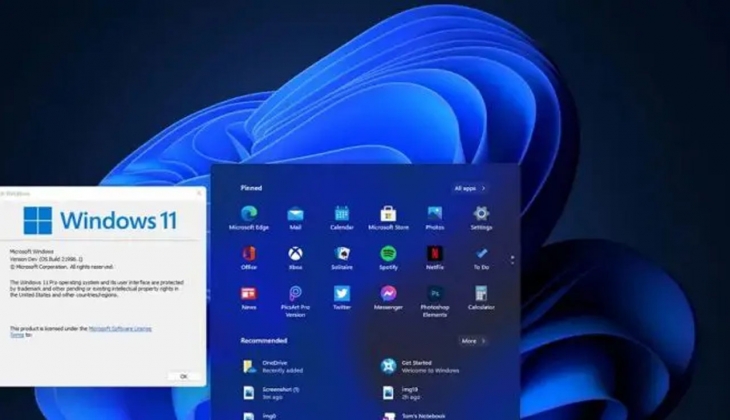Viewport: 730px width, 420px height.
Task: Start the Solitaire game
Action: click(342, 258)
